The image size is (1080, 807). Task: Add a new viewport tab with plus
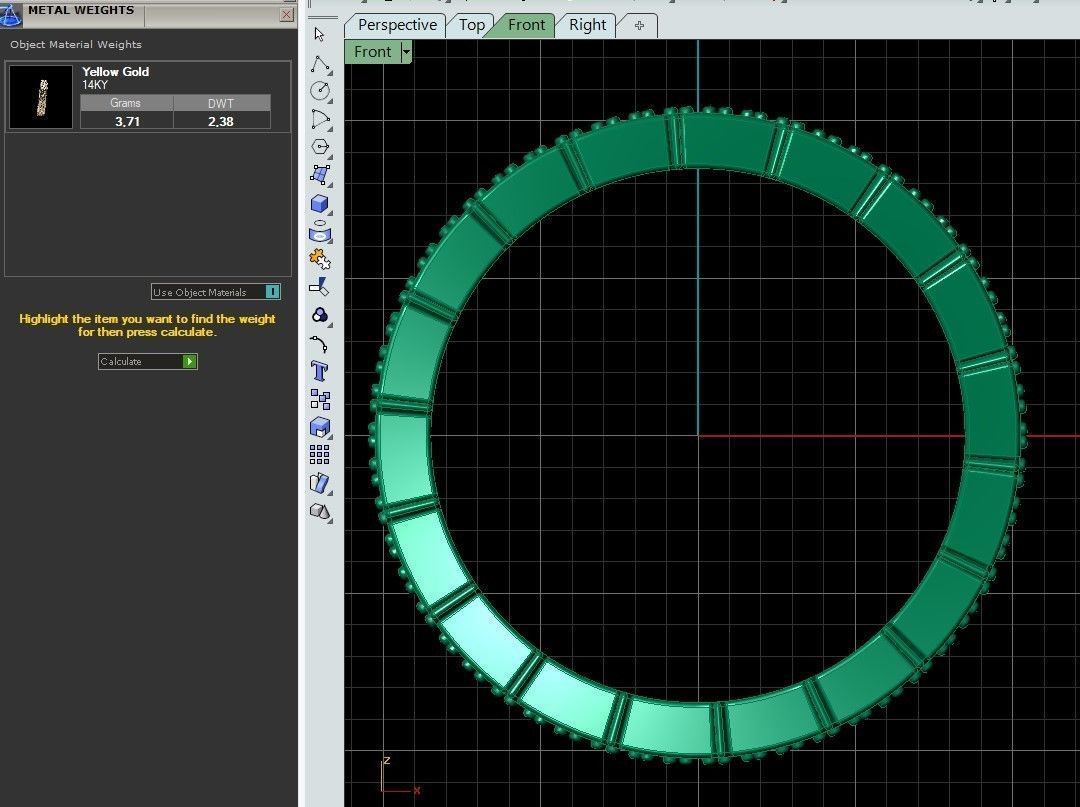[639, 25]
